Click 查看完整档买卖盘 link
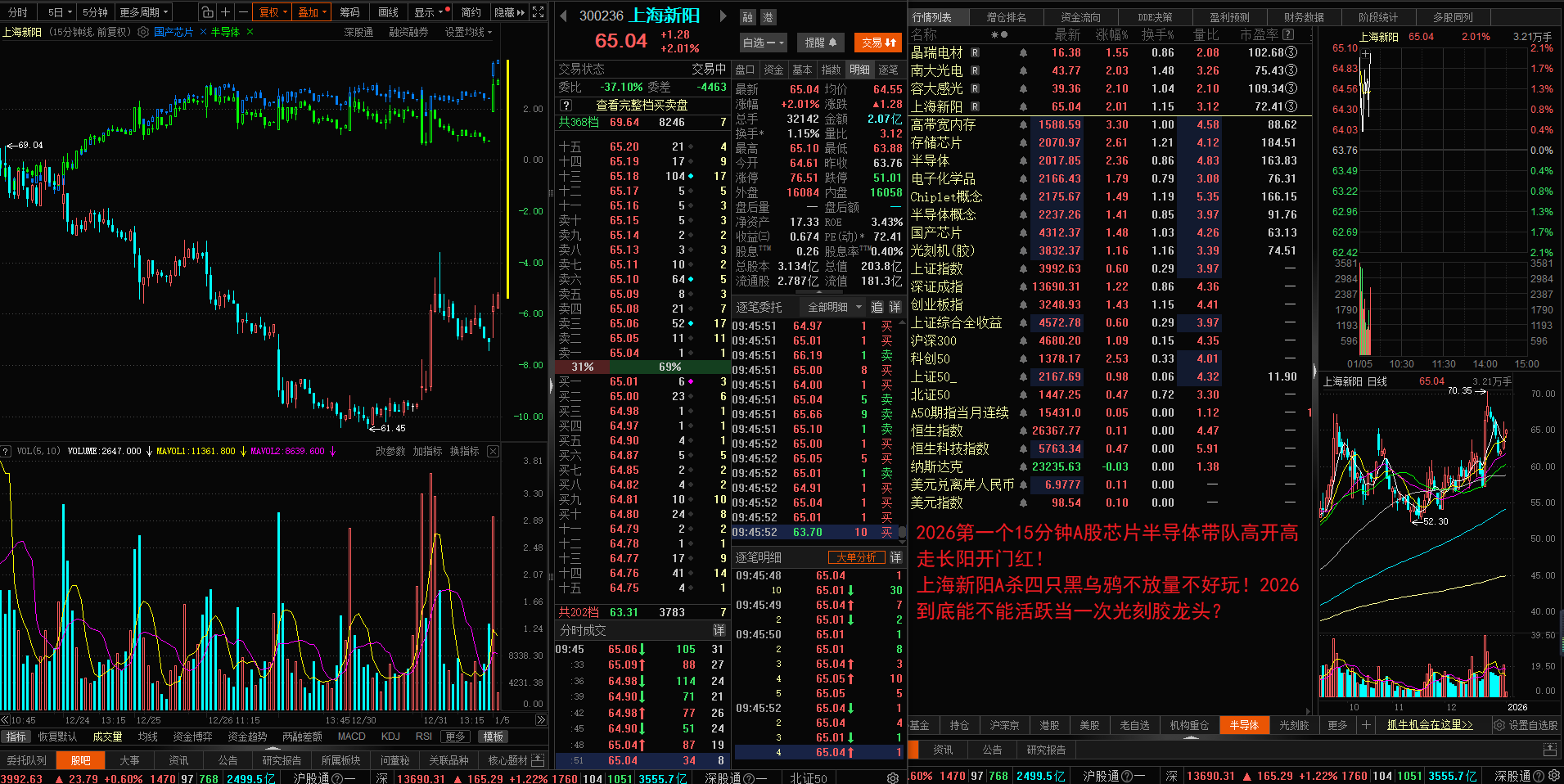1564x784 pixels. [x=641, y=105]
